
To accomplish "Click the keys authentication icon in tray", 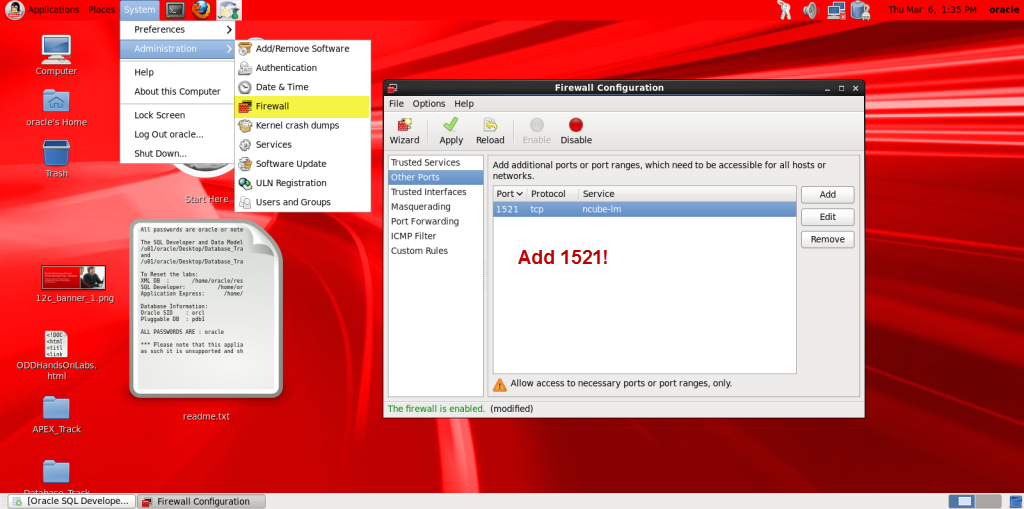I will (x=785, y=10).
